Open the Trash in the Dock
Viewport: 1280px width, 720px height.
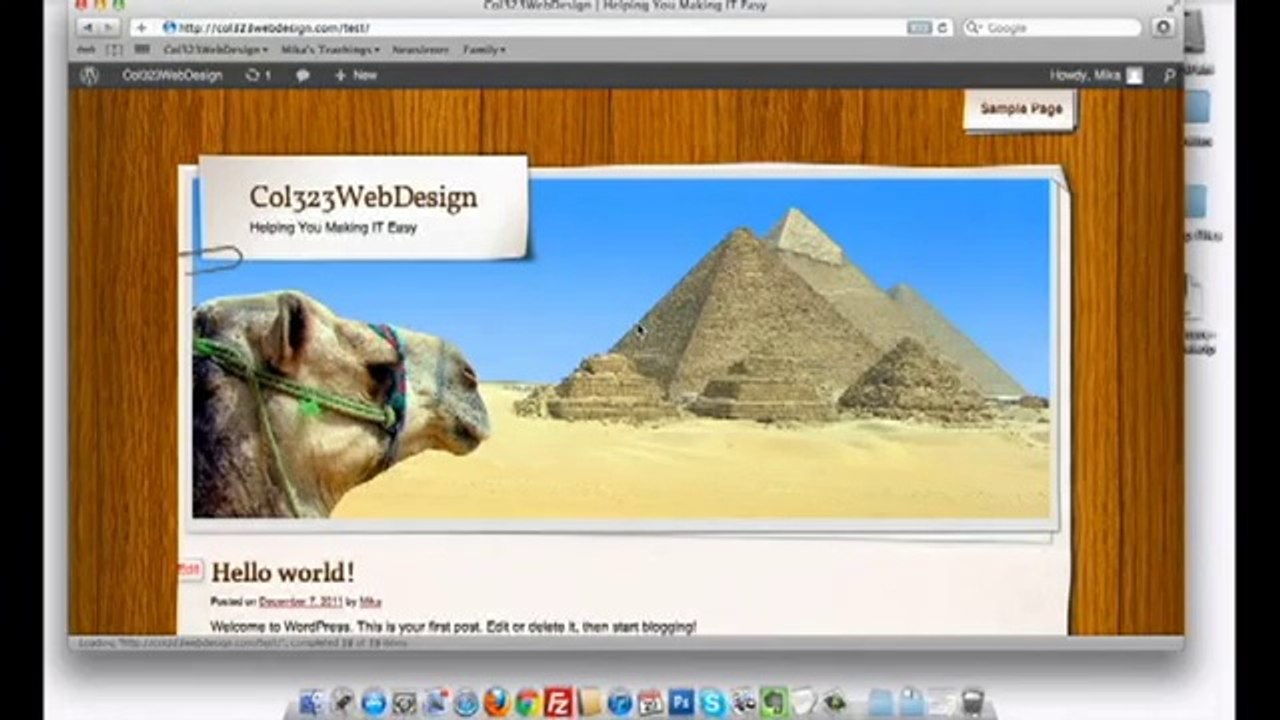972,702
